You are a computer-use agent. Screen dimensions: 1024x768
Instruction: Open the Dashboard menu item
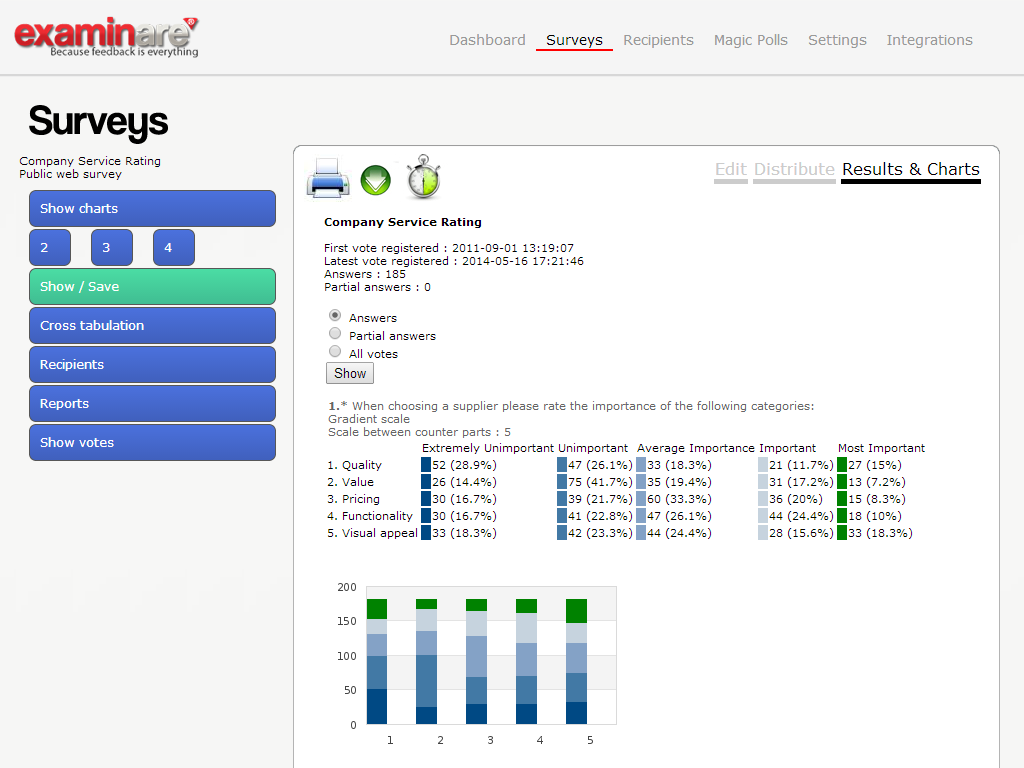click(487, 40)
